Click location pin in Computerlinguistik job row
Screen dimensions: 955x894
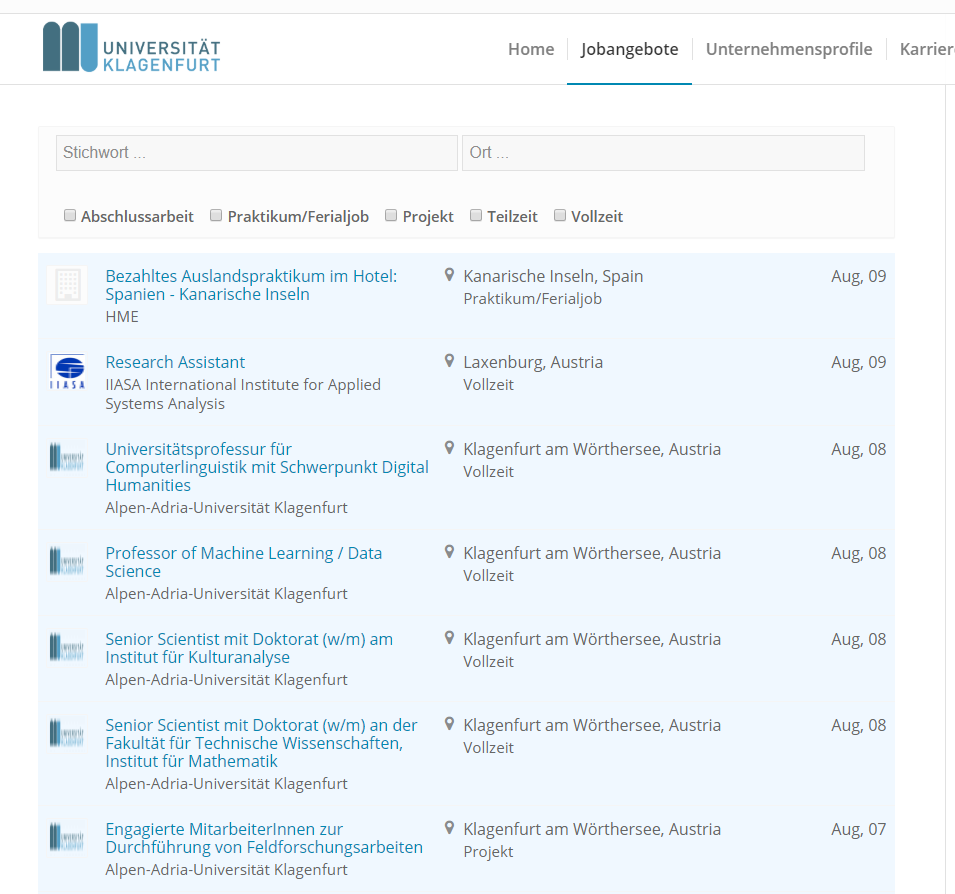point(449,448)
